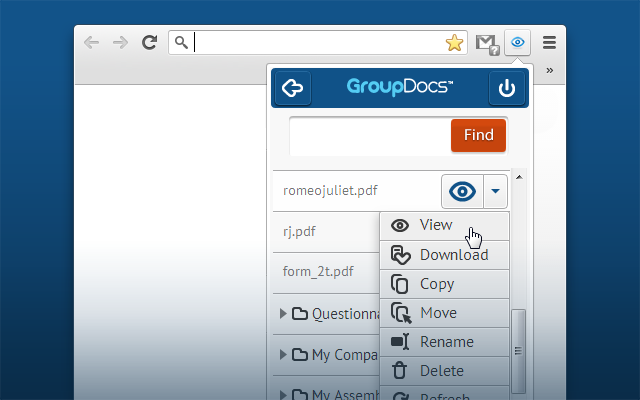Open the Questionnaires folder name

(346, 314)
